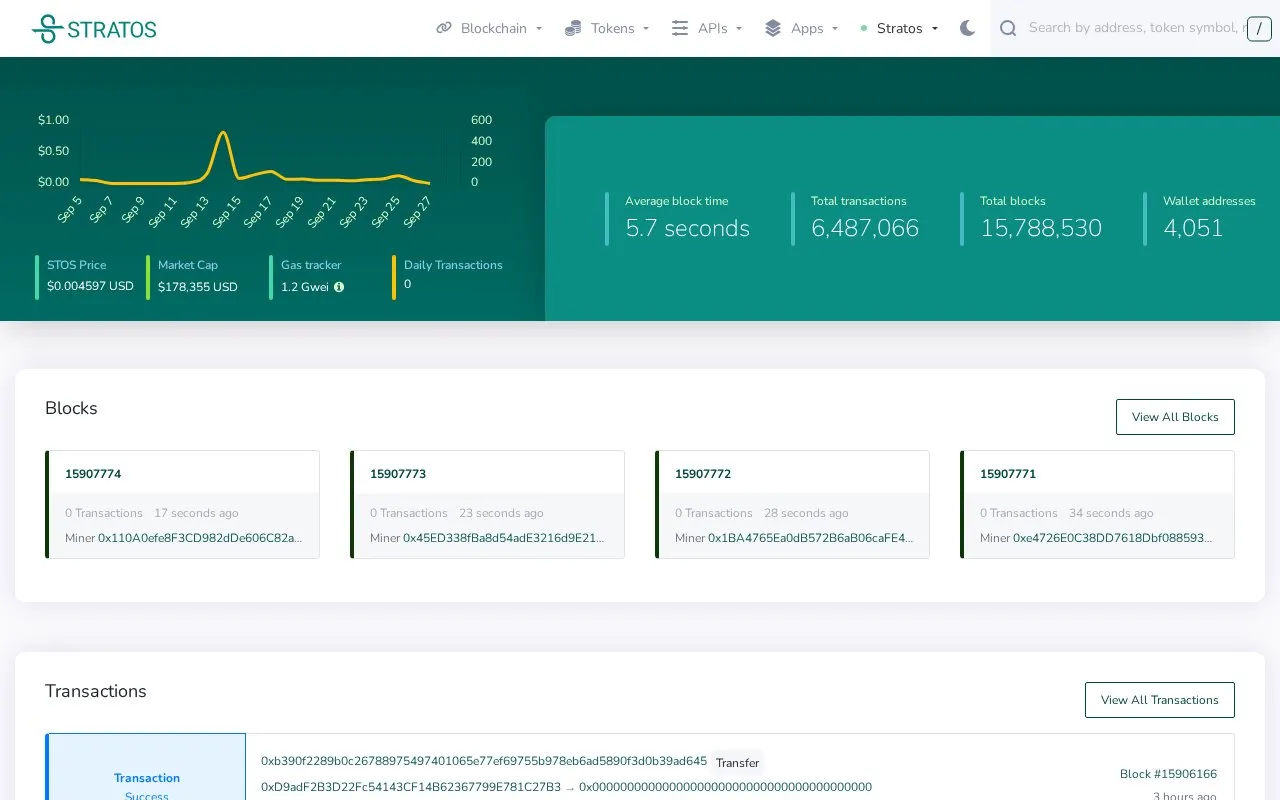Open the Apps dropdown menu

(x=801, y=28)
